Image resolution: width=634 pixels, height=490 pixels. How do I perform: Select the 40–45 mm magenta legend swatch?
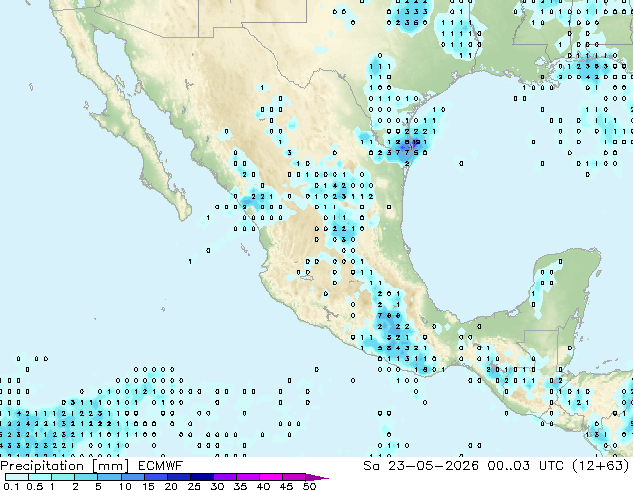[x=271, y=477]
